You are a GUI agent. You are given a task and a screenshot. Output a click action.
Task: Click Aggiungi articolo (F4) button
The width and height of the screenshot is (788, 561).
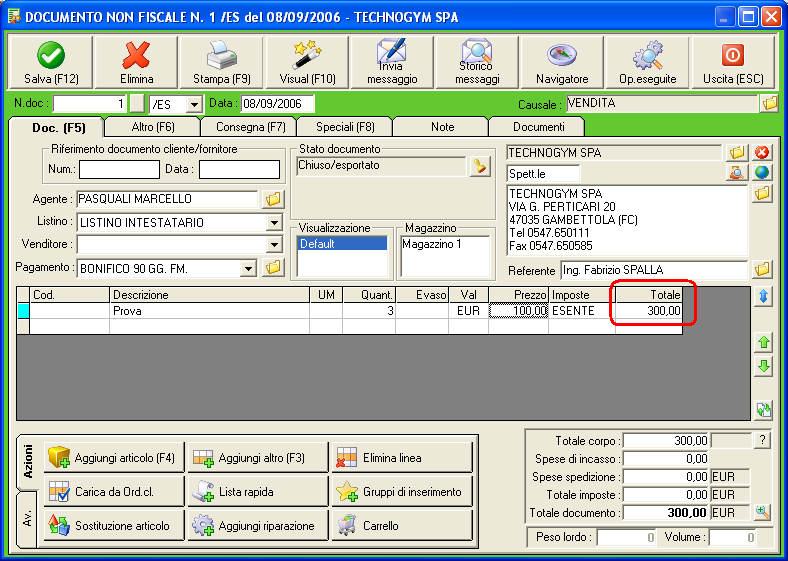click(x=114, y=458)
